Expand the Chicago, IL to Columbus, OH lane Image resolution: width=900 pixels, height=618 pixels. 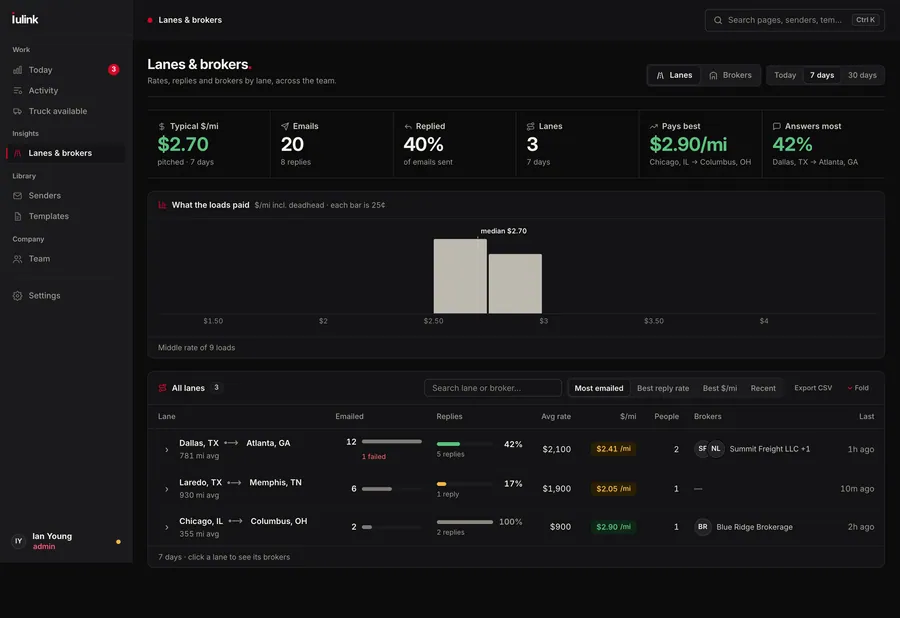click(x=166, y=527)
